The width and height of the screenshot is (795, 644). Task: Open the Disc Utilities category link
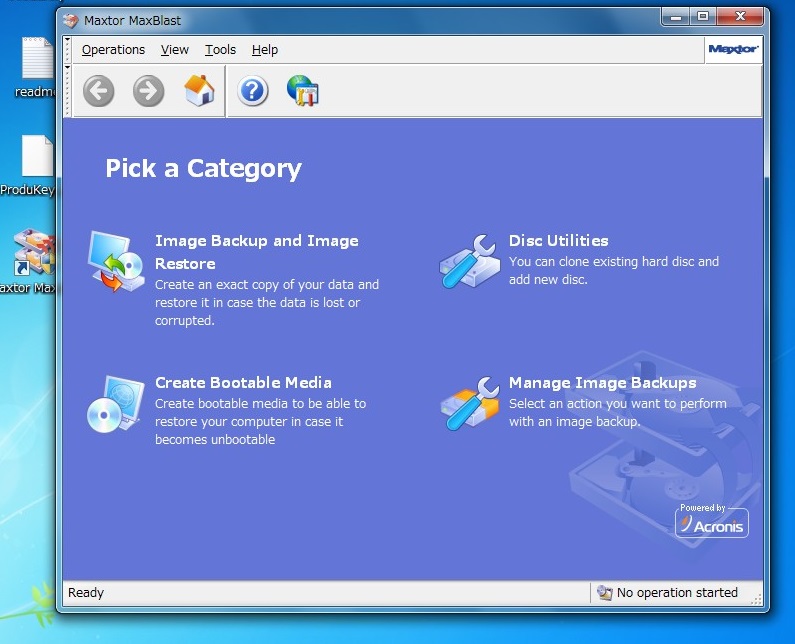pos(558,240)
